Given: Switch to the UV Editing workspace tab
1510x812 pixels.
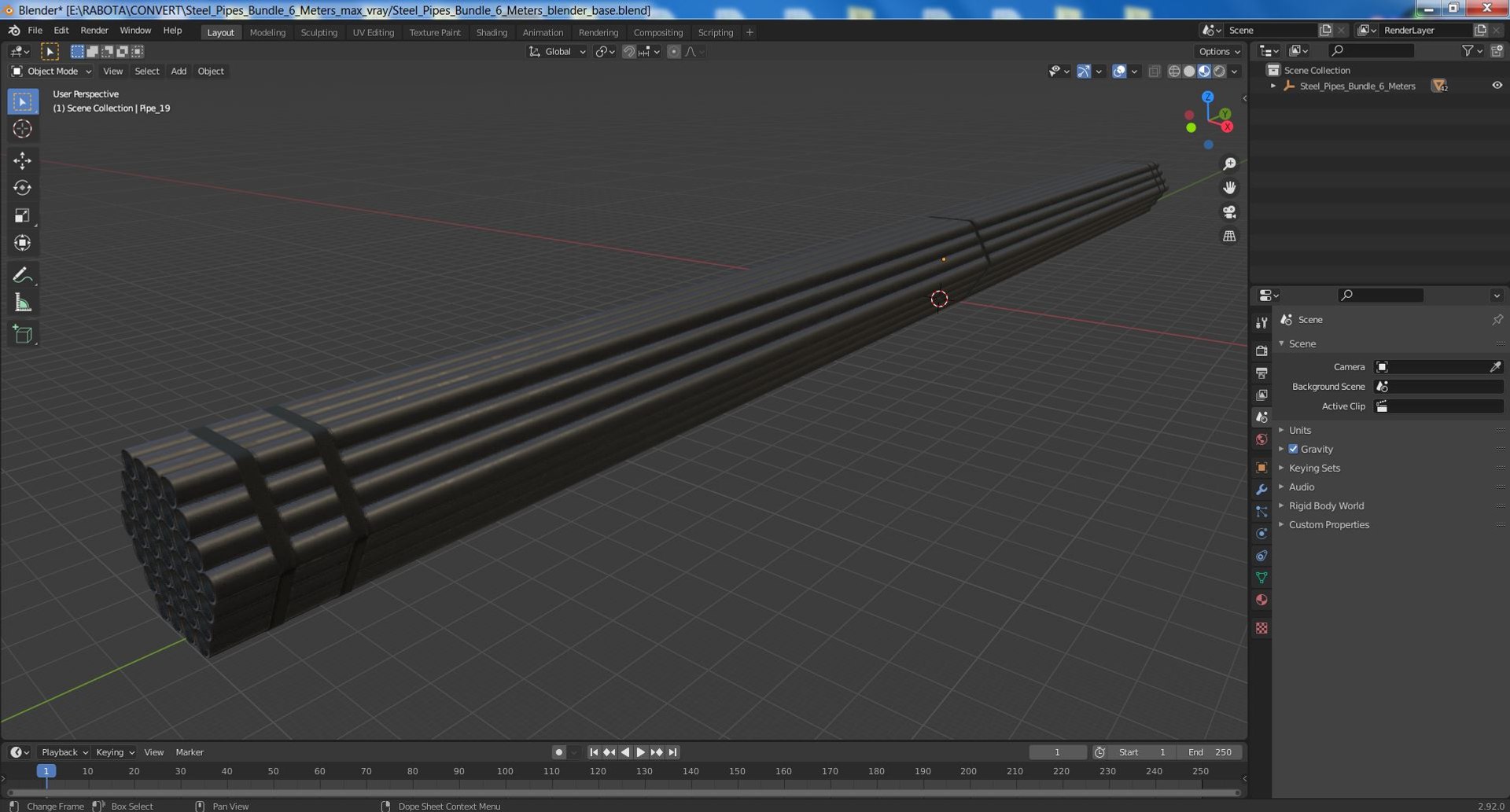Looking at the screenshot, I should point(373,32).
